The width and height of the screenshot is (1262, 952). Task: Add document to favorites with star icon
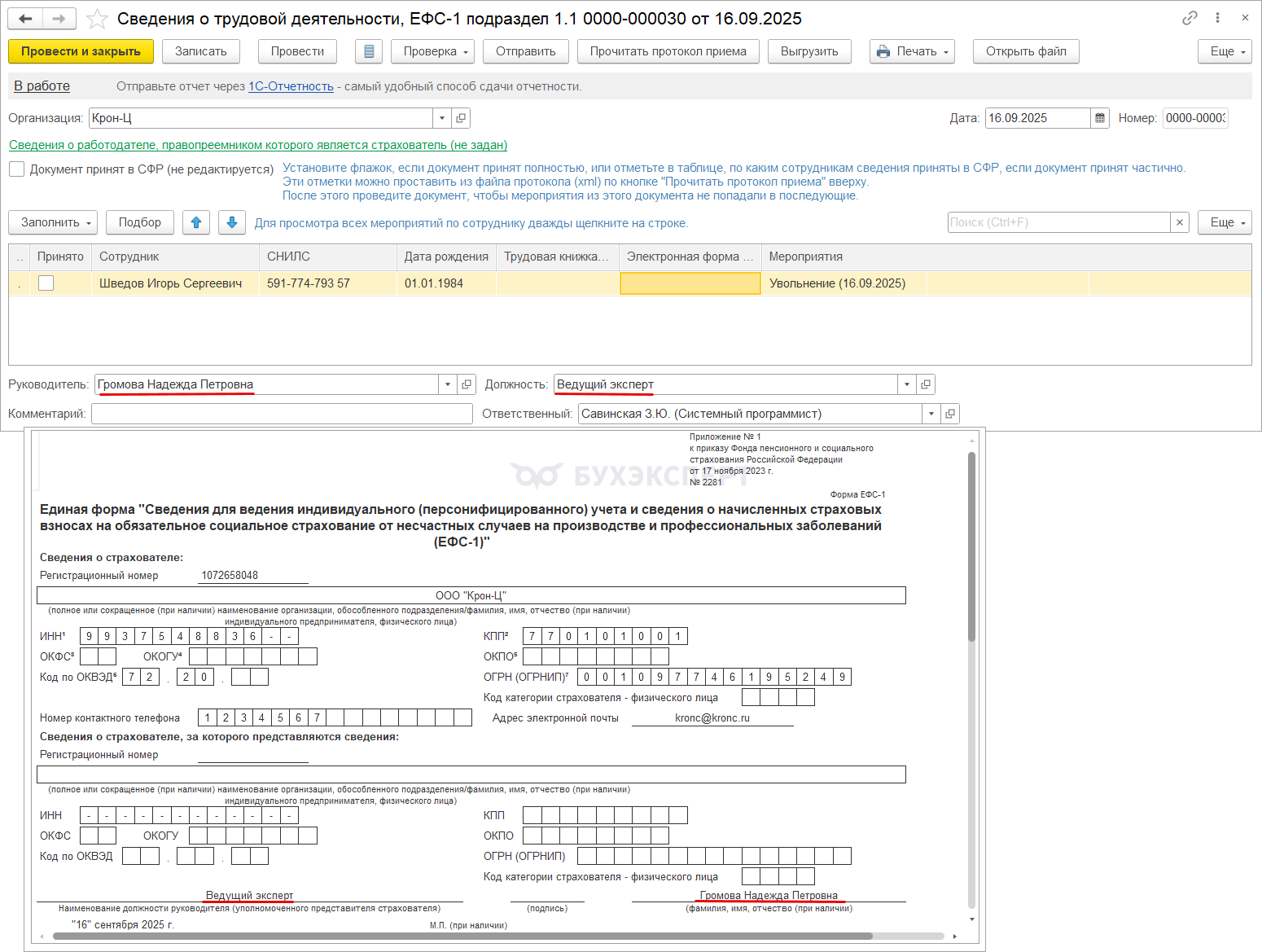[x=97, y=19]
